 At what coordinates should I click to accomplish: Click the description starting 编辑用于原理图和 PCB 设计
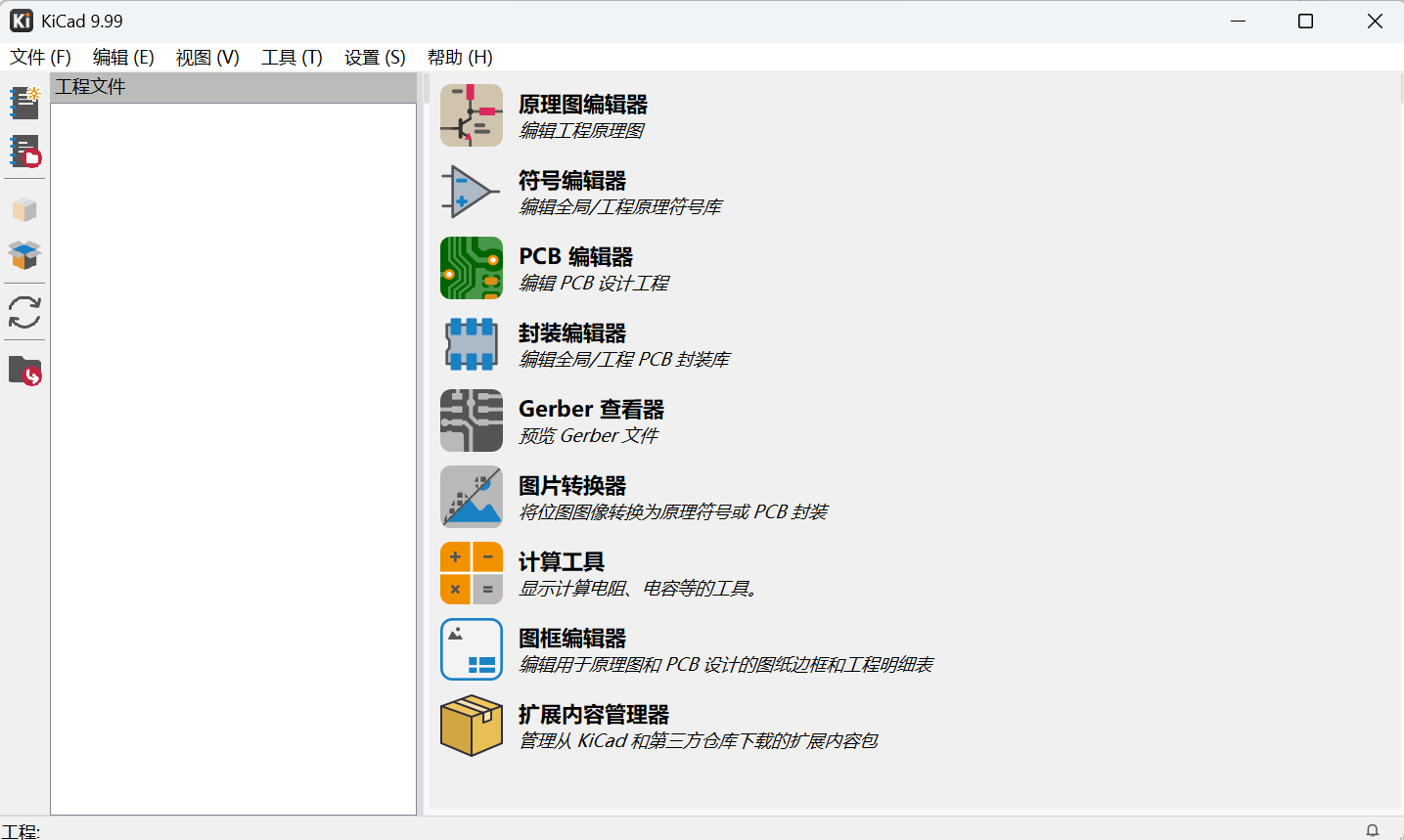pos(726,665)
